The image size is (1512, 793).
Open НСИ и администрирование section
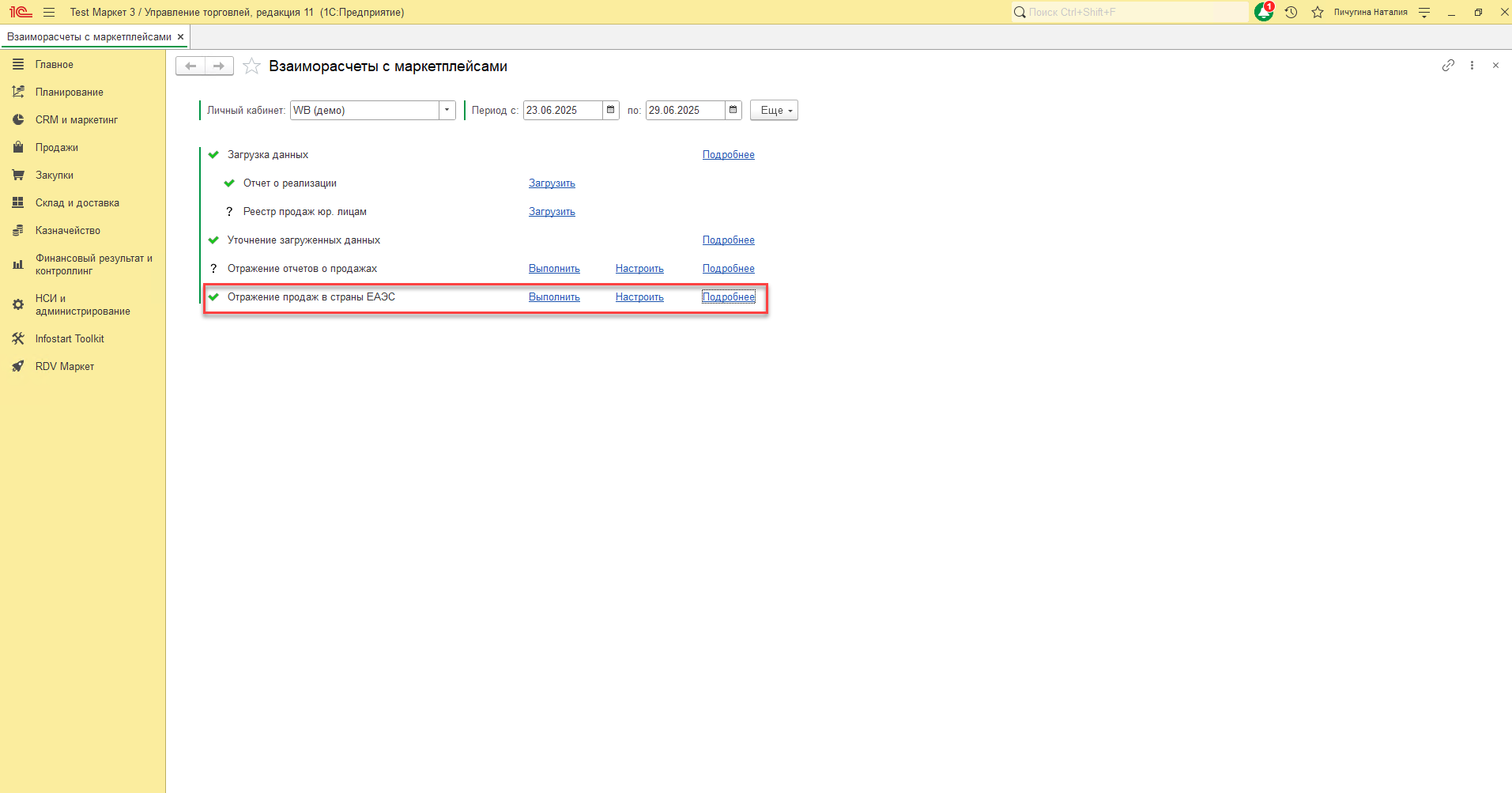[x=83, y=305]
